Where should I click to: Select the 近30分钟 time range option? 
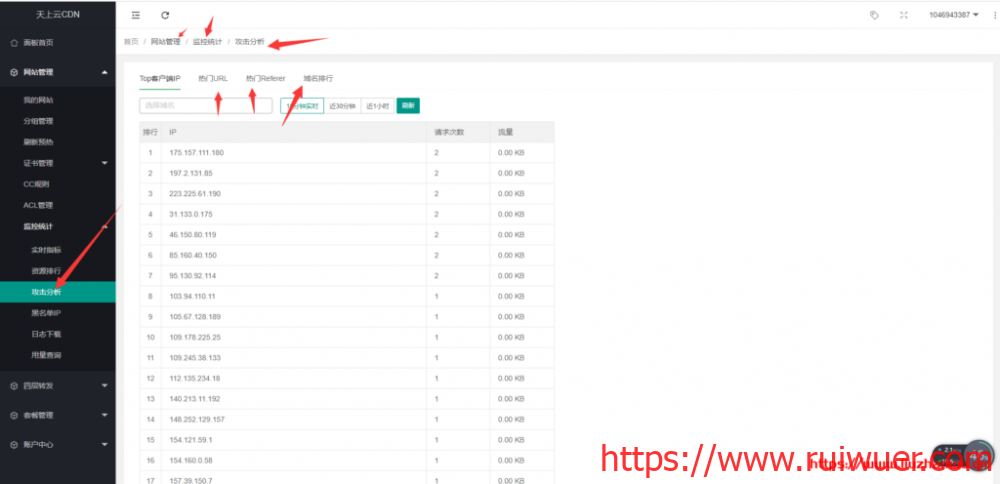point(342,105)
